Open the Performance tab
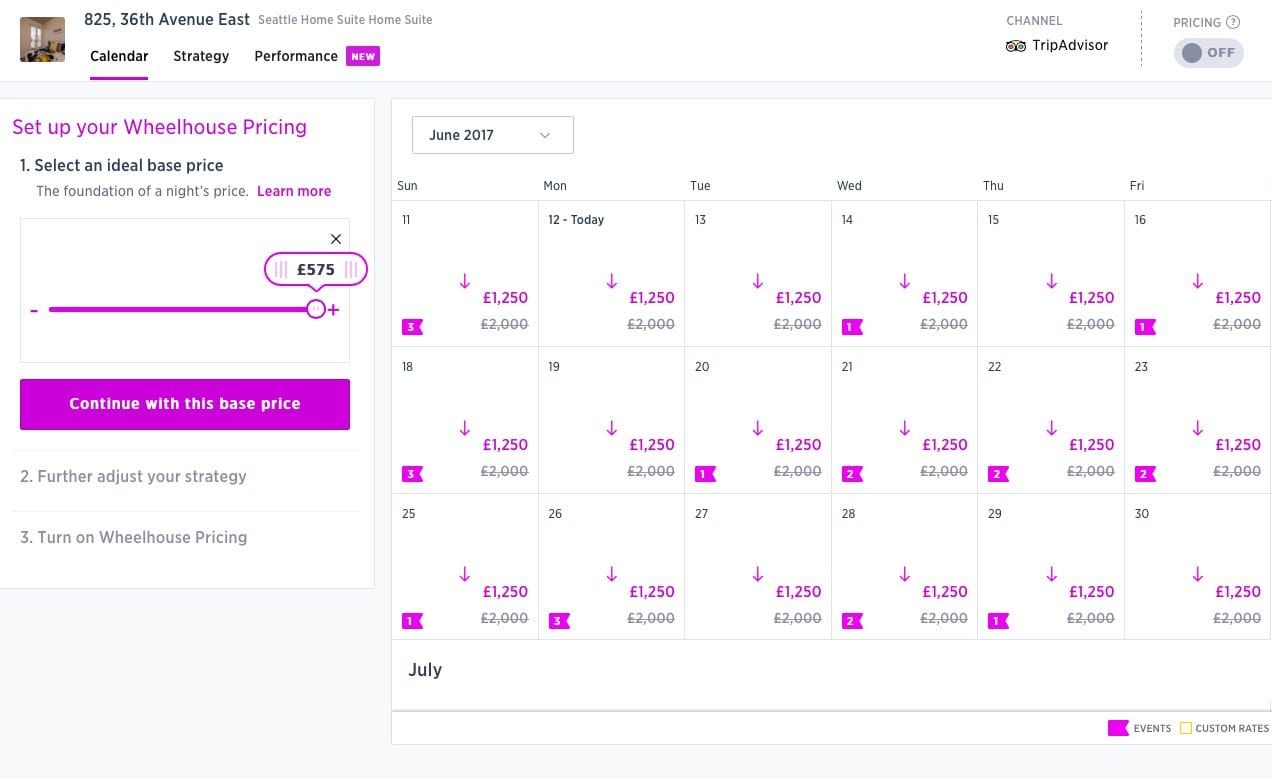Screen dimensions: 1272x779 coord(296,56)
